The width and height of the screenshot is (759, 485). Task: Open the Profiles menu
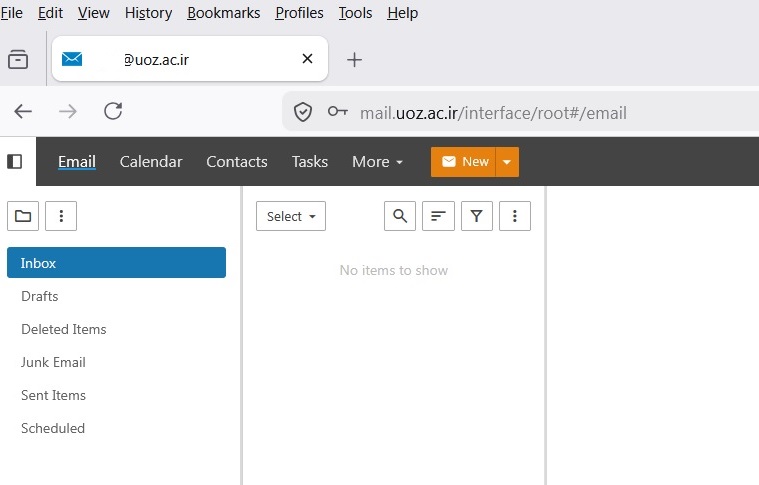tap(299, 13)
